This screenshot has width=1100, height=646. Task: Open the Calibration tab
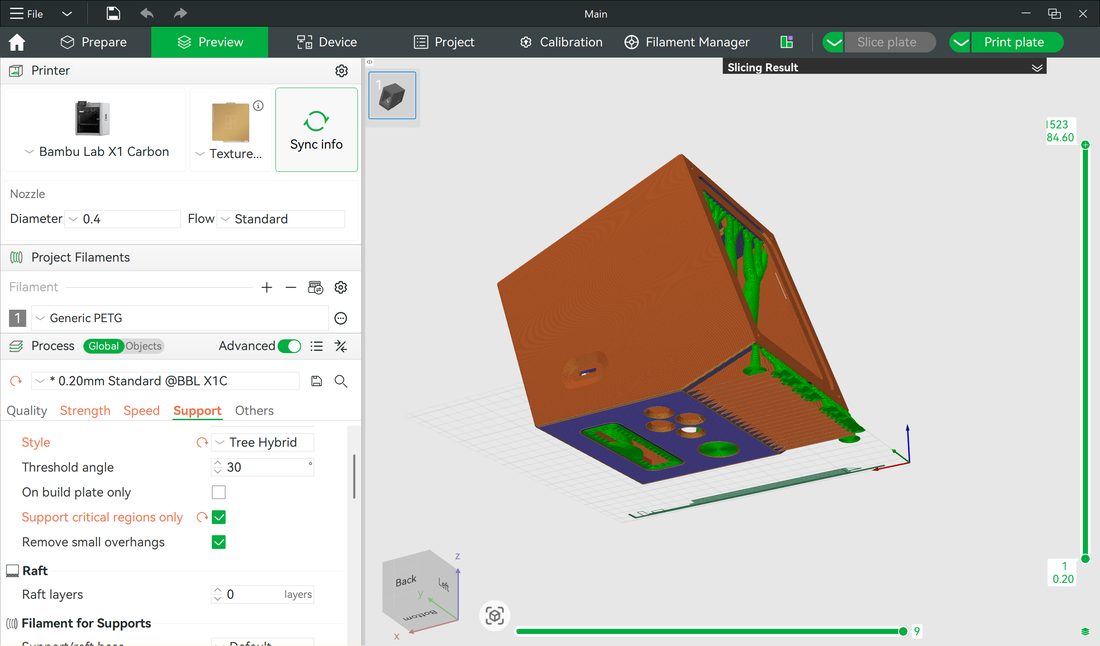(x=561, y=42)
